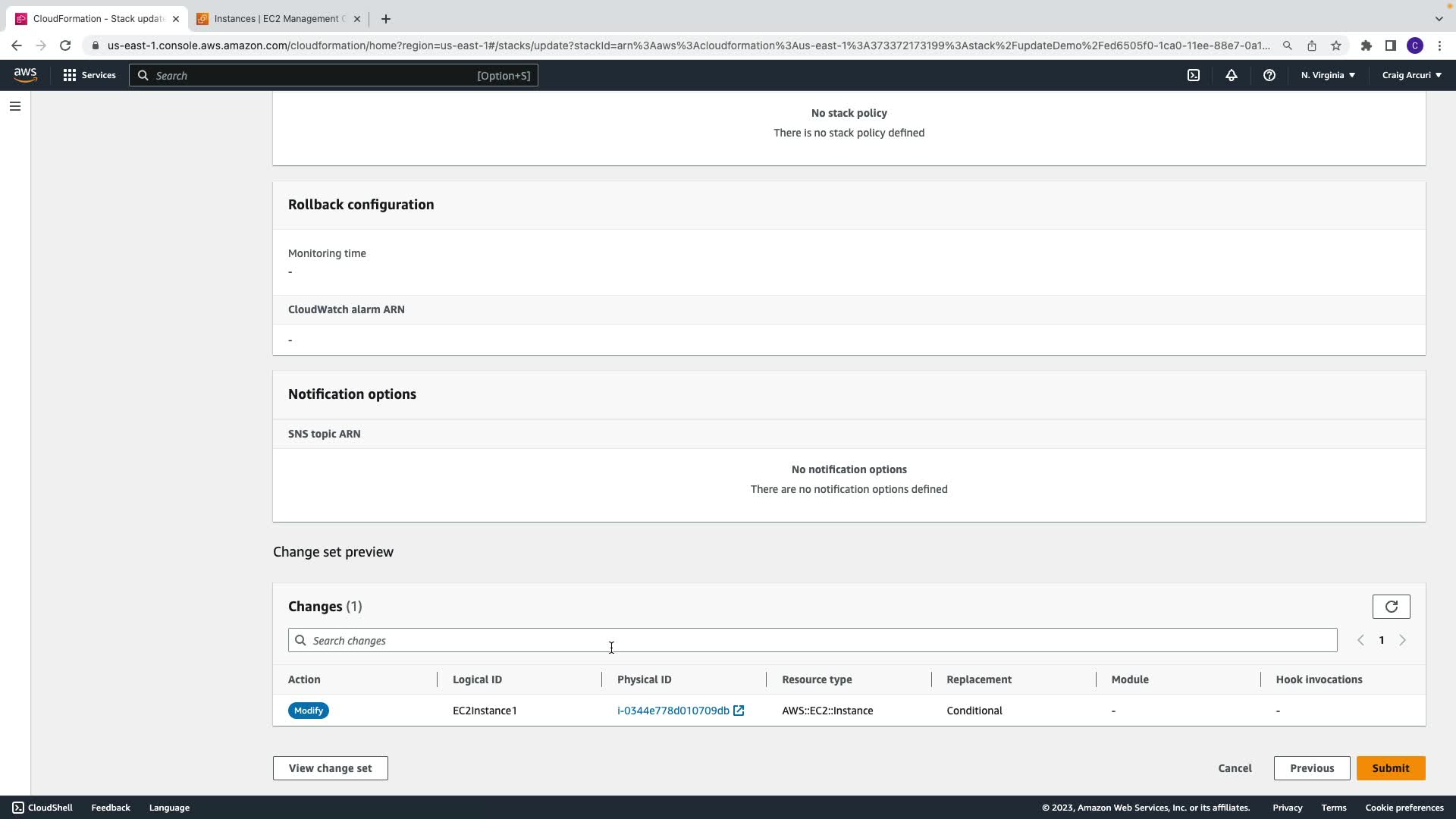Open the notifications bell icon

(1231, 75)
